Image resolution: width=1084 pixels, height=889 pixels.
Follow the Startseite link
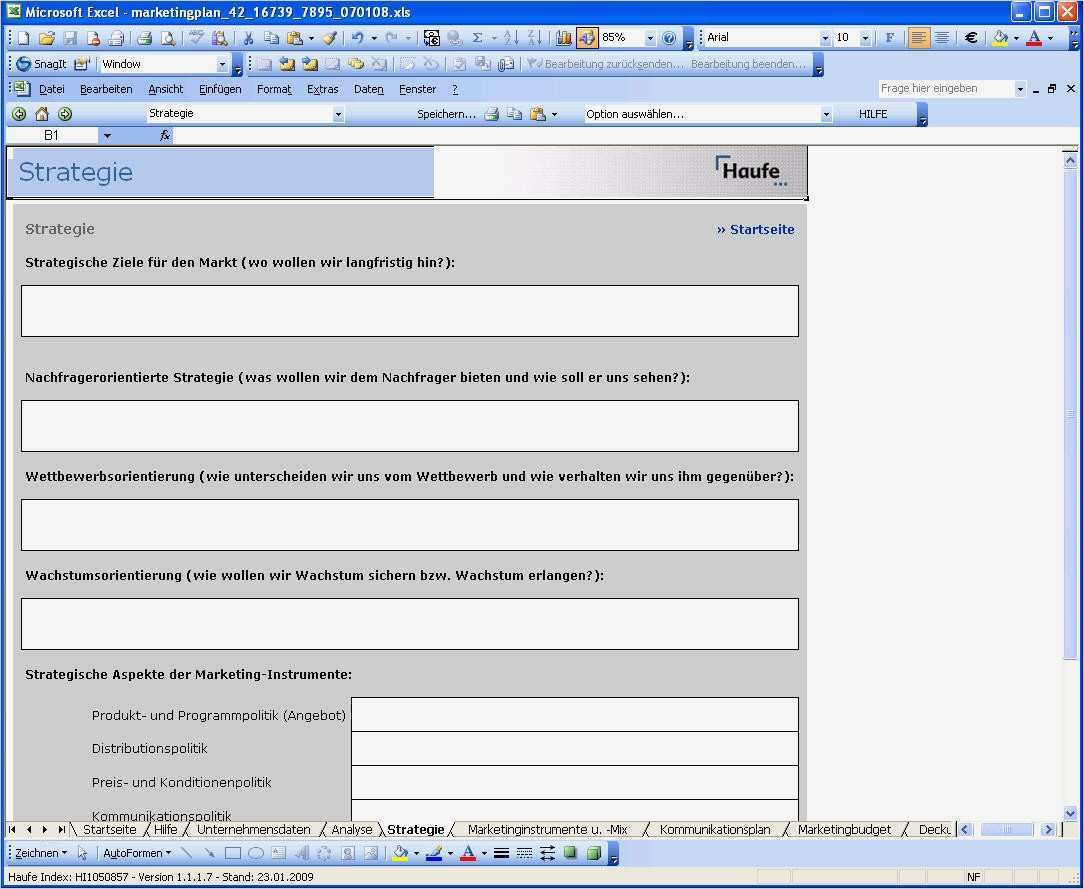tap(756, 230)
